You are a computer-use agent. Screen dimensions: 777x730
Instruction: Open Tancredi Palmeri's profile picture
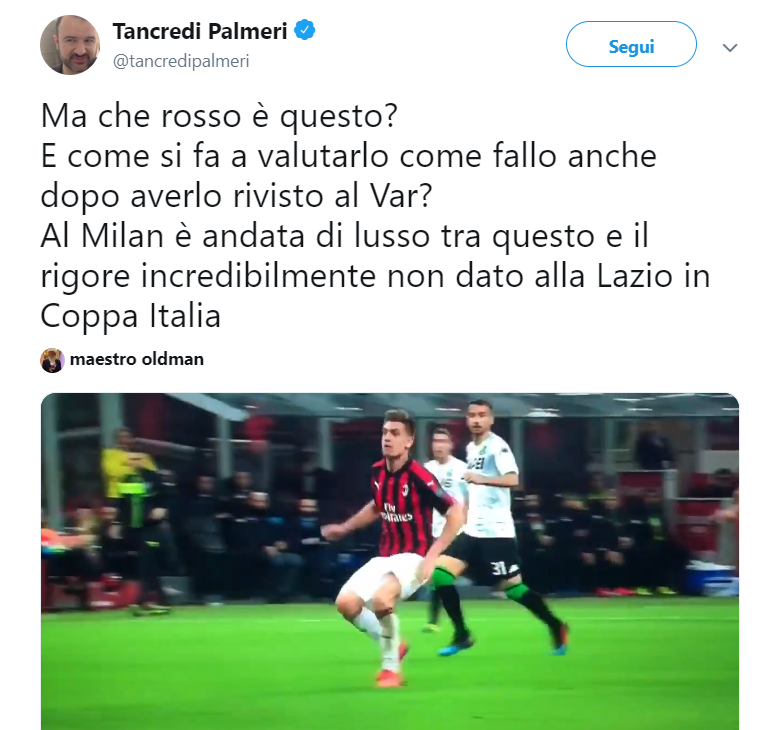pyautogui.click(x=70, y=45)
